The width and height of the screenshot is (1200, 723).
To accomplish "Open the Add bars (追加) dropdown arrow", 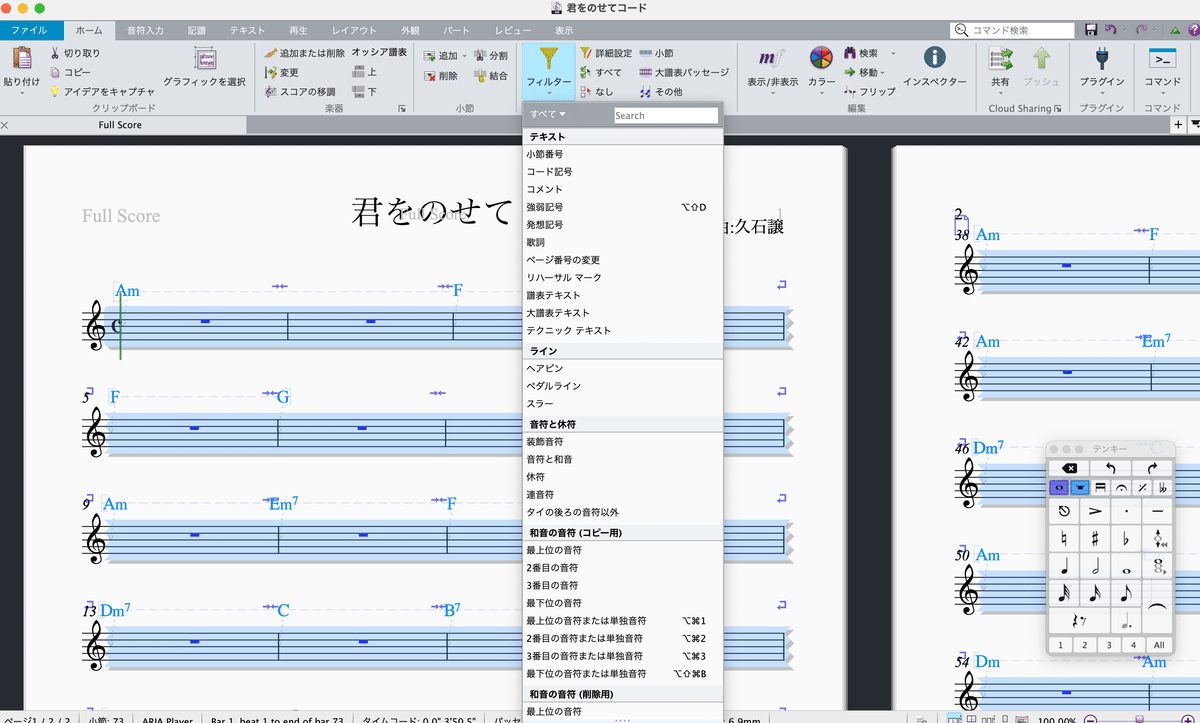I will click(x=464, y=57).
